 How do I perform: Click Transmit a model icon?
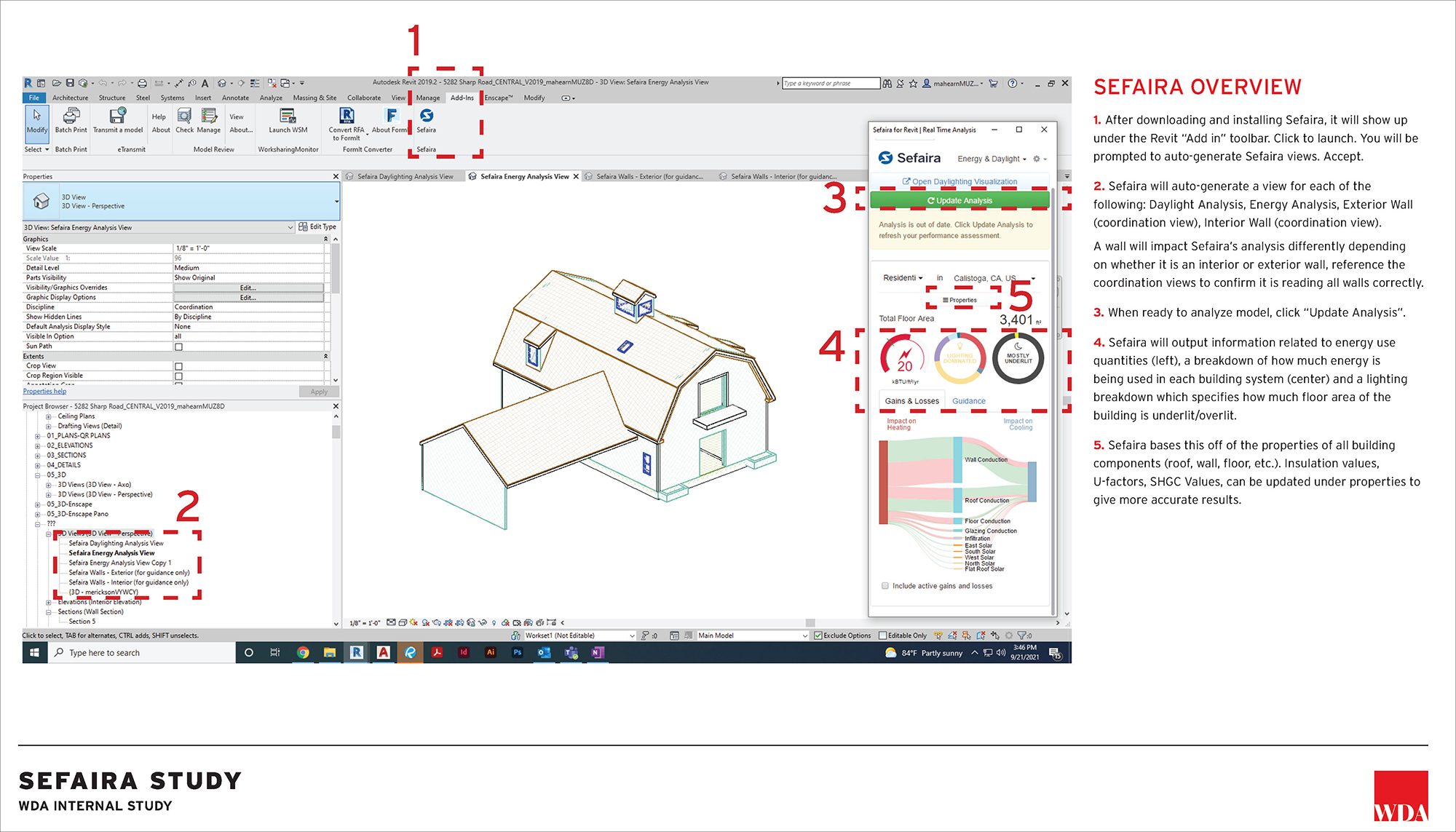[x=117, y=116]
